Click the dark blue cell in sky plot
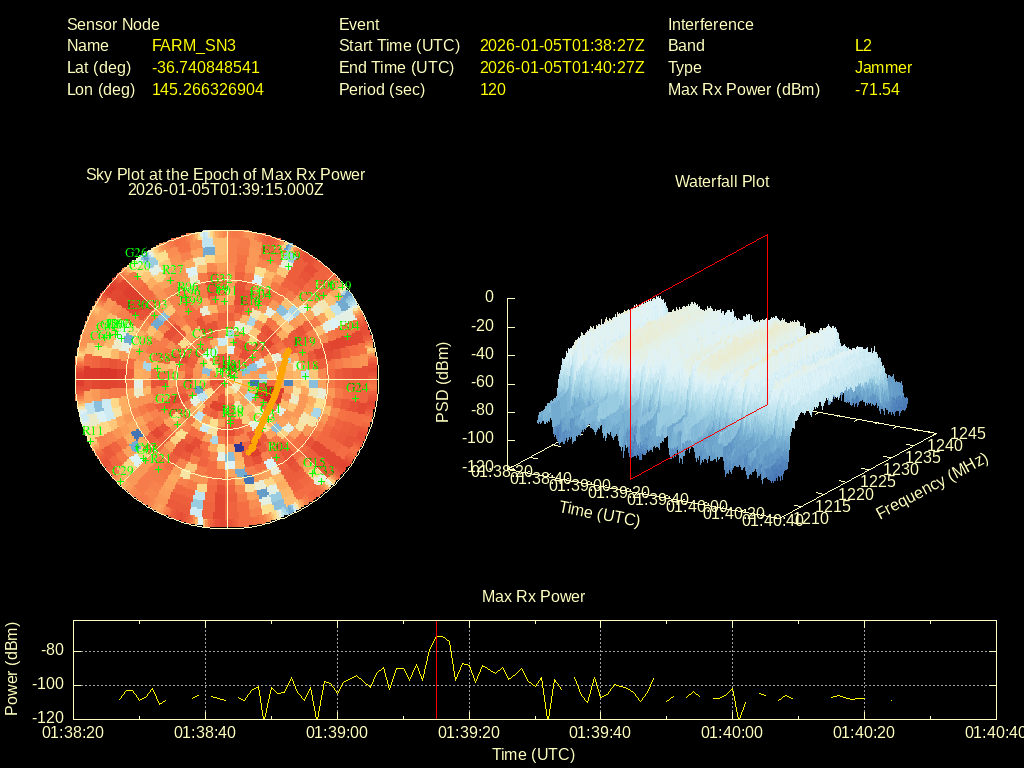Image resolution: width=1024 pixels, height=768 pixels. tap(238, 447)
